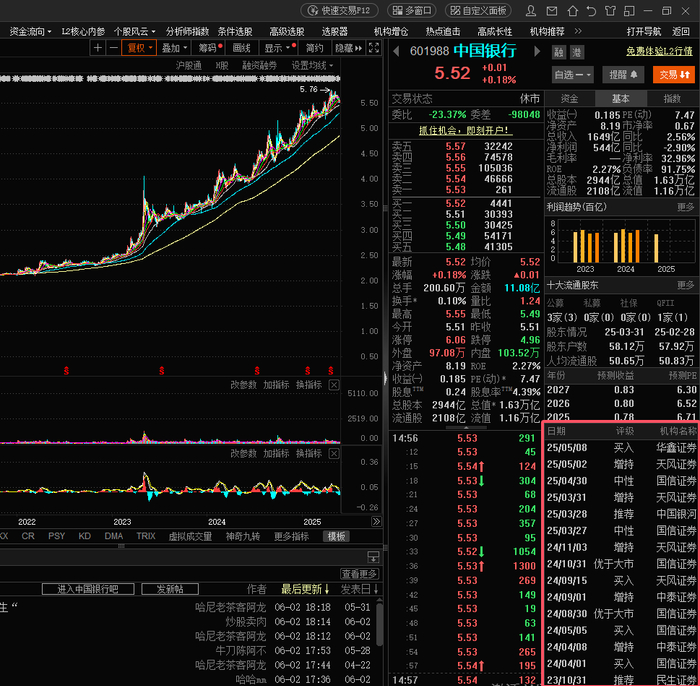Open the skin T-shirt icon

tap(610, 11)
